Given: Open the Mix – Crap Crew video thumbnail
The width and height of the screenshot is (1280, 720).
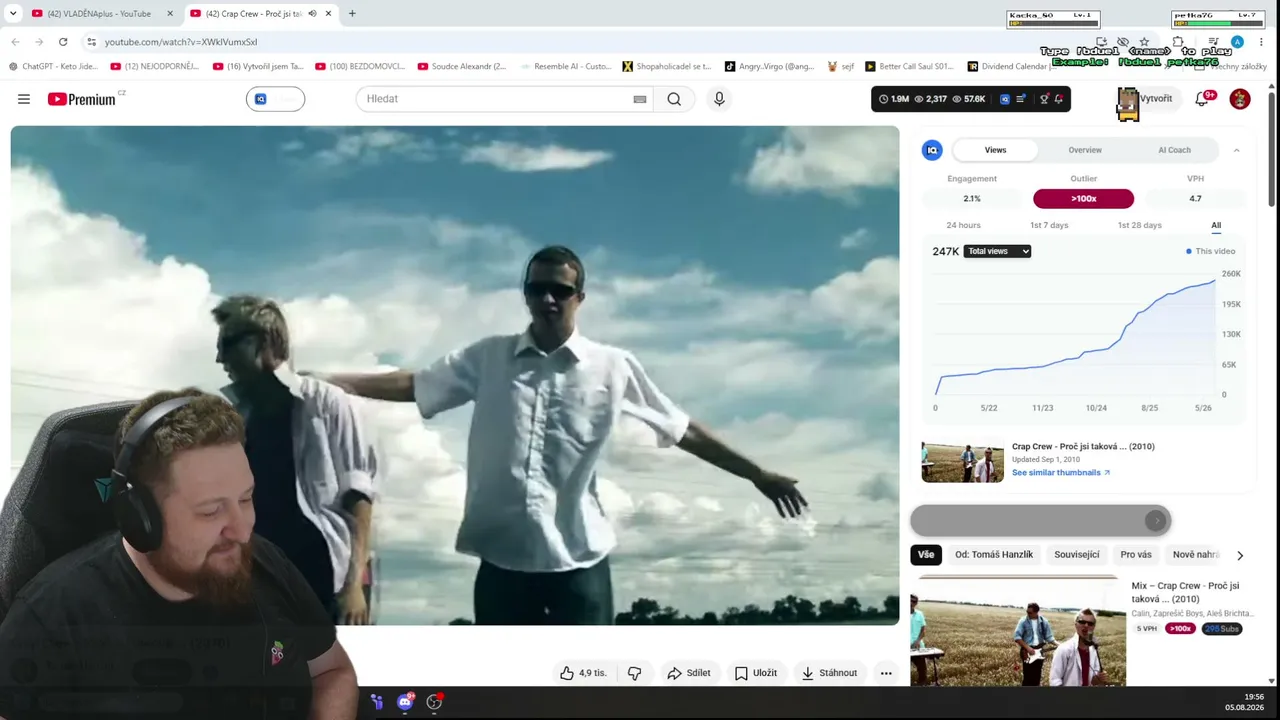Looking at the screenshot, I should coord(1018,630).
